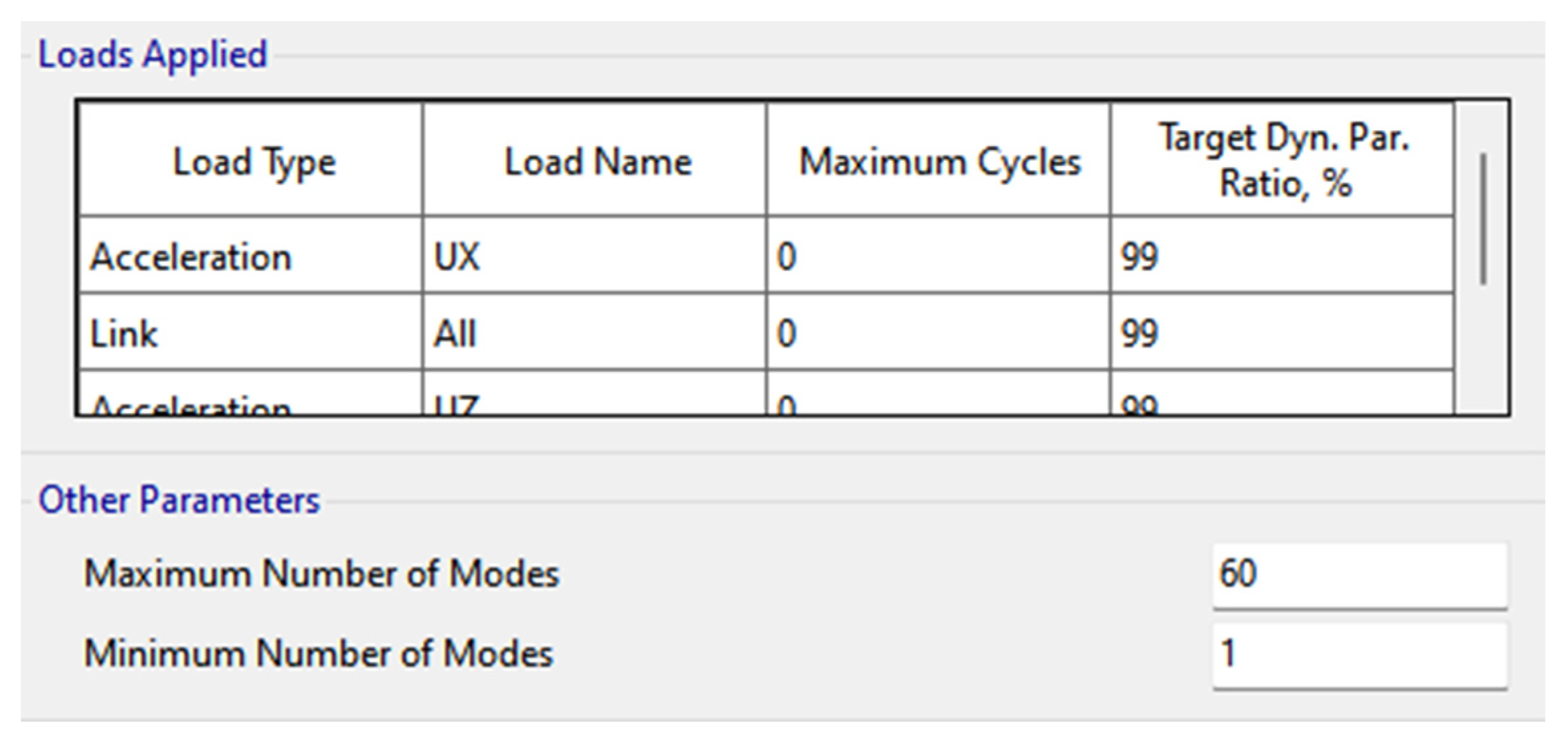This screenshot has height=749, width=1568.
Task: Select the Link load type cell
Action: 251,332
